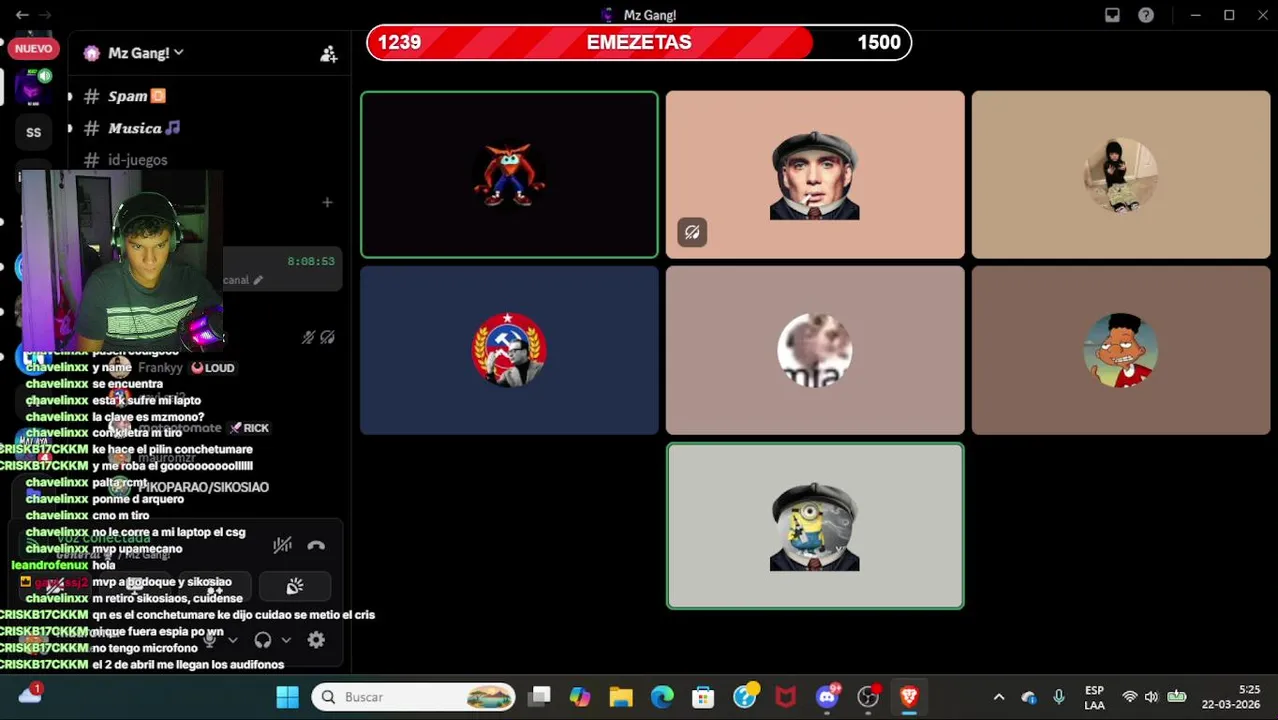Open the clock showing 5:25
The height and width of the screenshot is (720, 1278).
pos(1230,697)
